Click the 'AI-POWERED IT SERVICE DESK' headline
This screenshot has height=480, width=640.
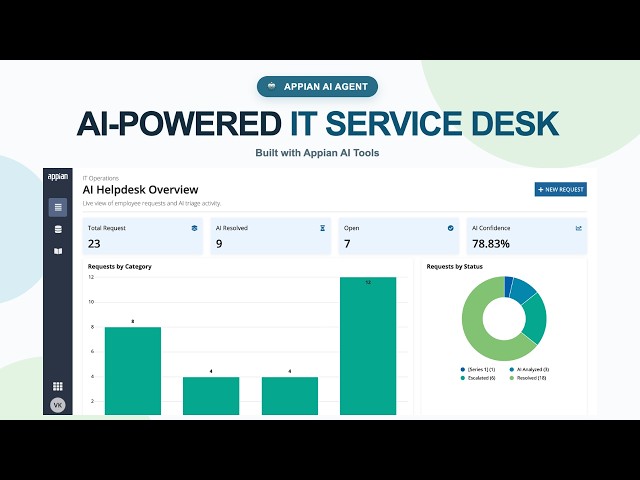(318, 123)
